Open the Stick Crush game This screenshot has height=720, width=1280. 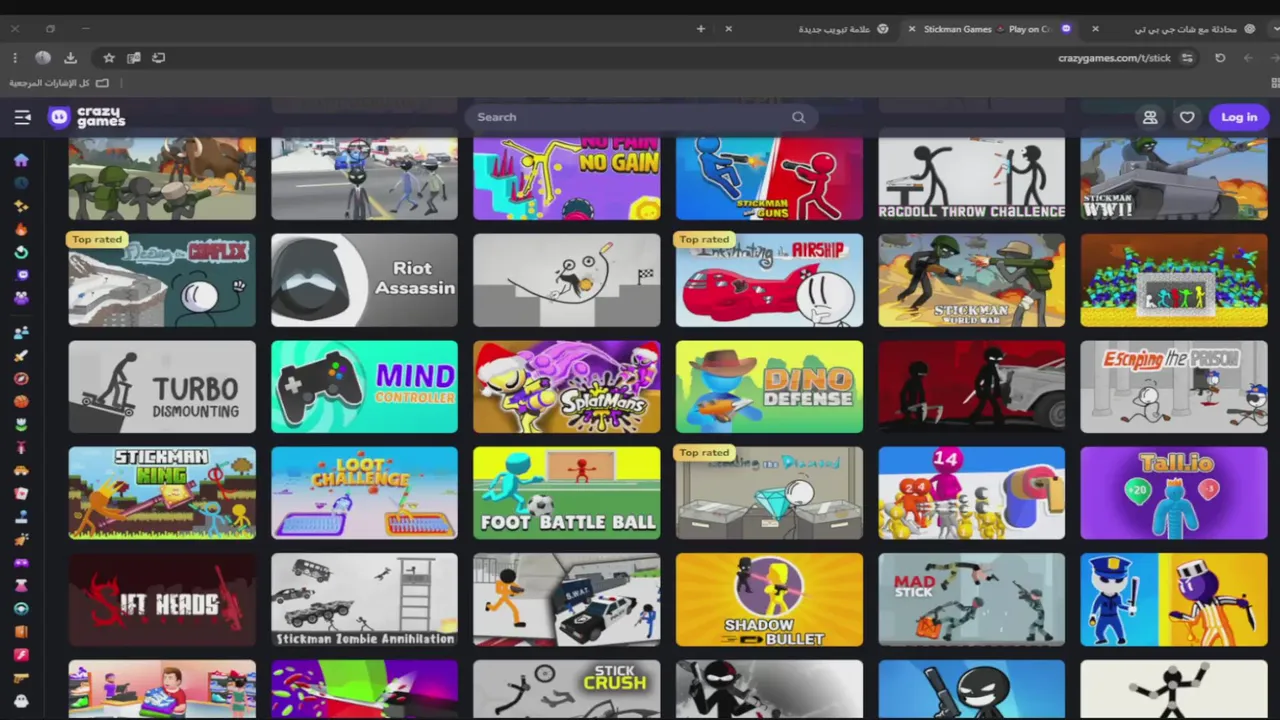pyautogui.click(x=567, y=689)
